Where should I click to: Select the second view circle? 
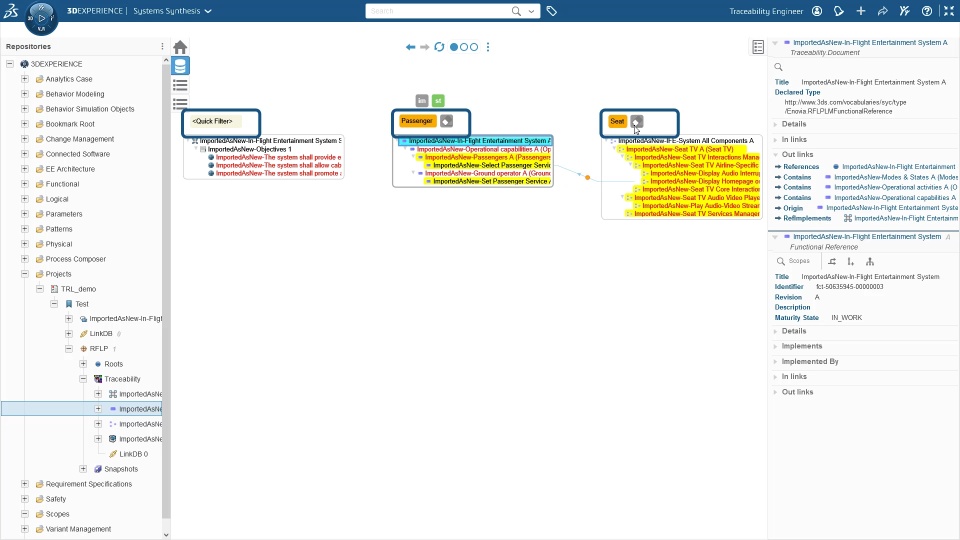click(x=463, y=47)
